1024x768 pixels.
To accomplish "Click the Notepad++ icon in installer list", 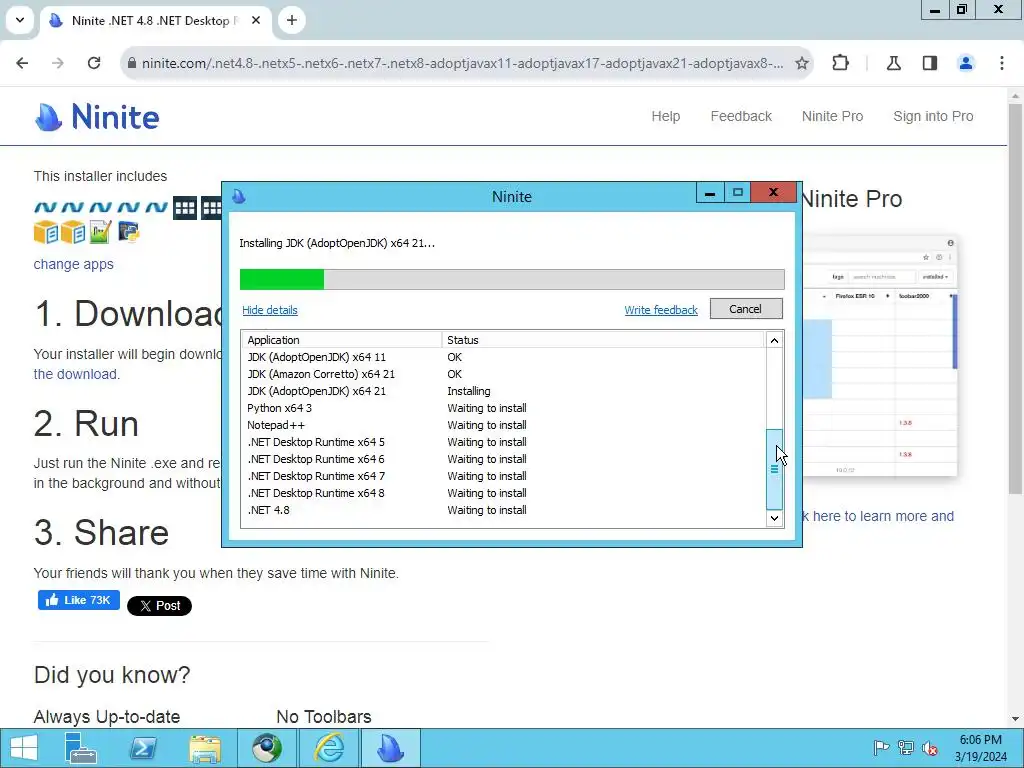I will point(101,232).
